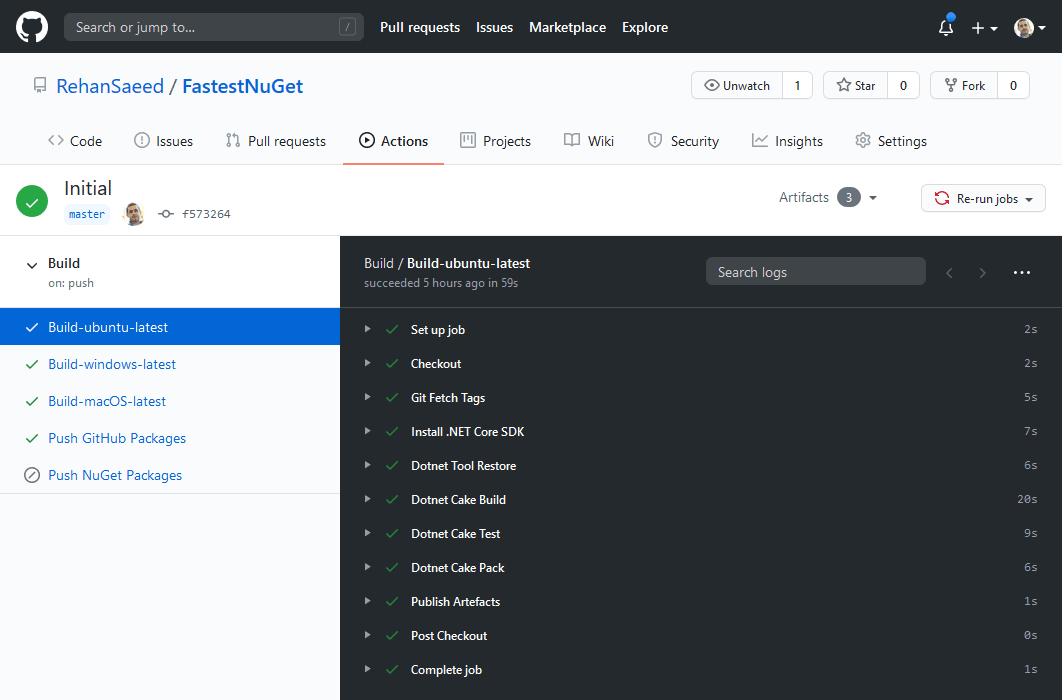The width and height of the screenshot is (1062, 700).
Task: Open the Wiki tab
Action: 589,141
